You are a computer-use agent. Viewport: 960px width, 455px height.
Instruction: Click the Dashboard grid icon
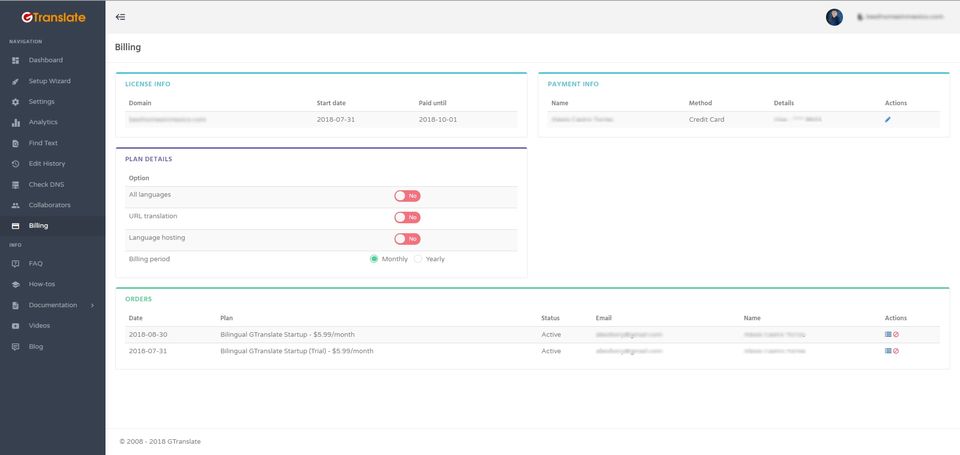tap(16, 61)
